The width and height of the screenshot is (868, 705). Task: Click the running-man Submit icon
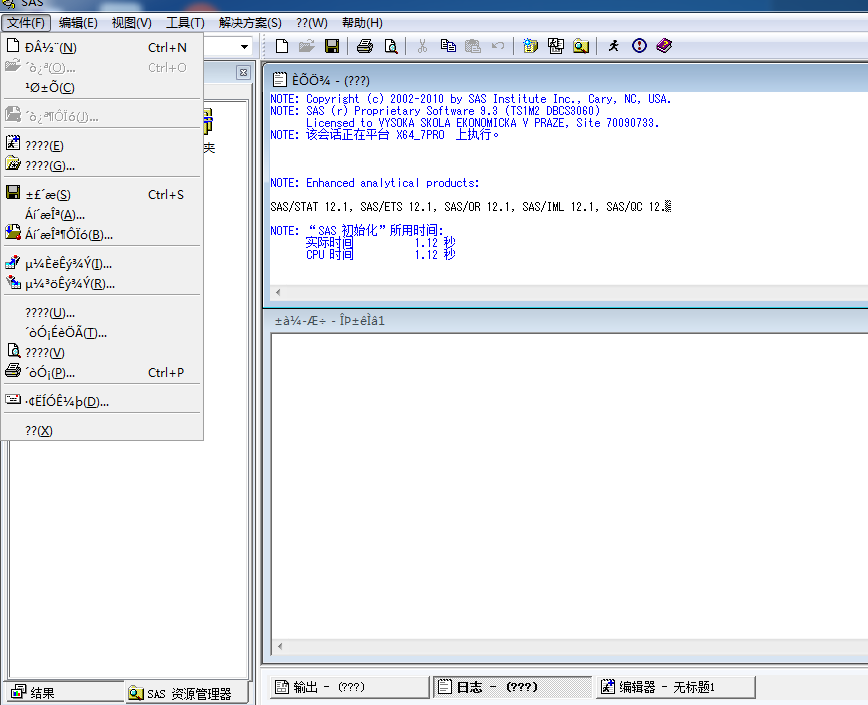pos(613,46)
